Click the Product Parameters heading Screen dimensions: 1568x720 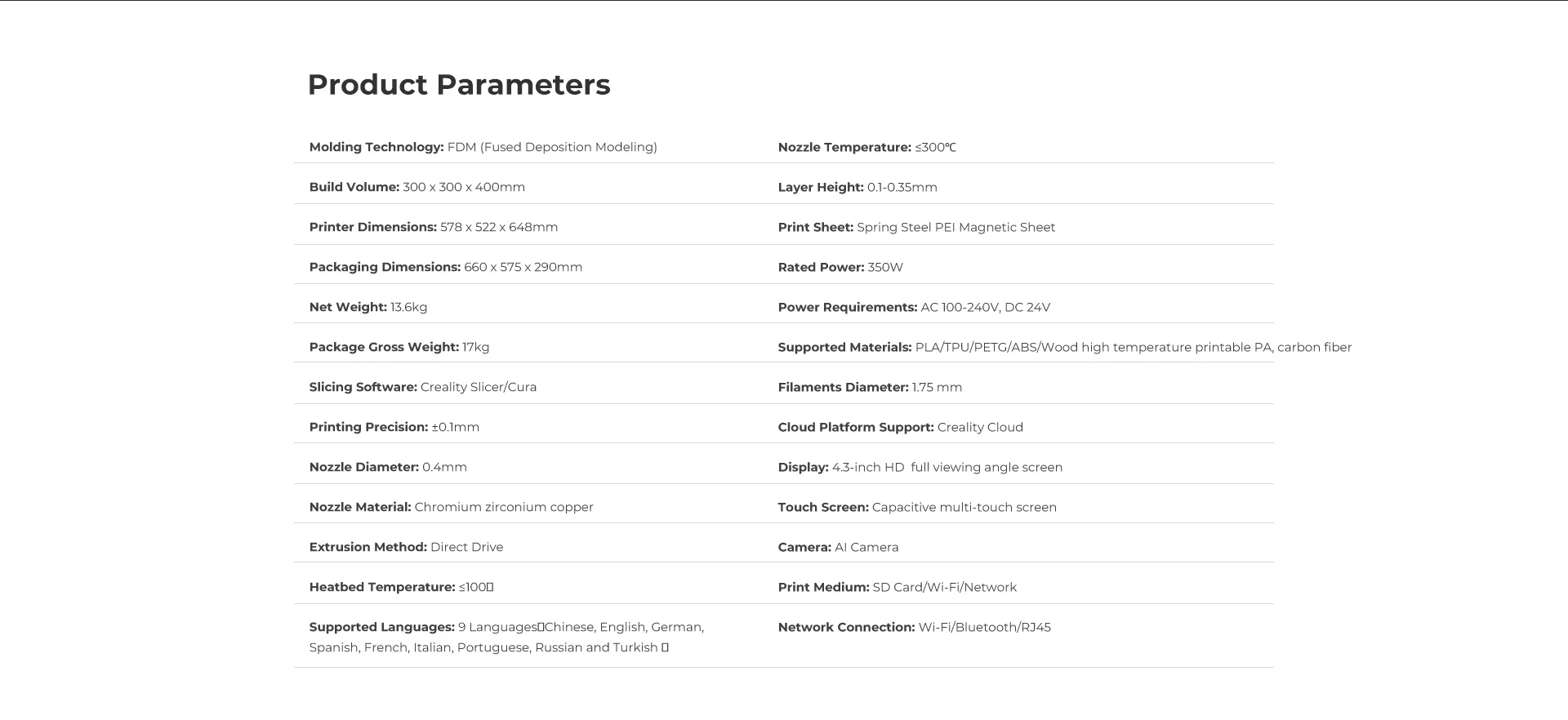click(458, 85)
